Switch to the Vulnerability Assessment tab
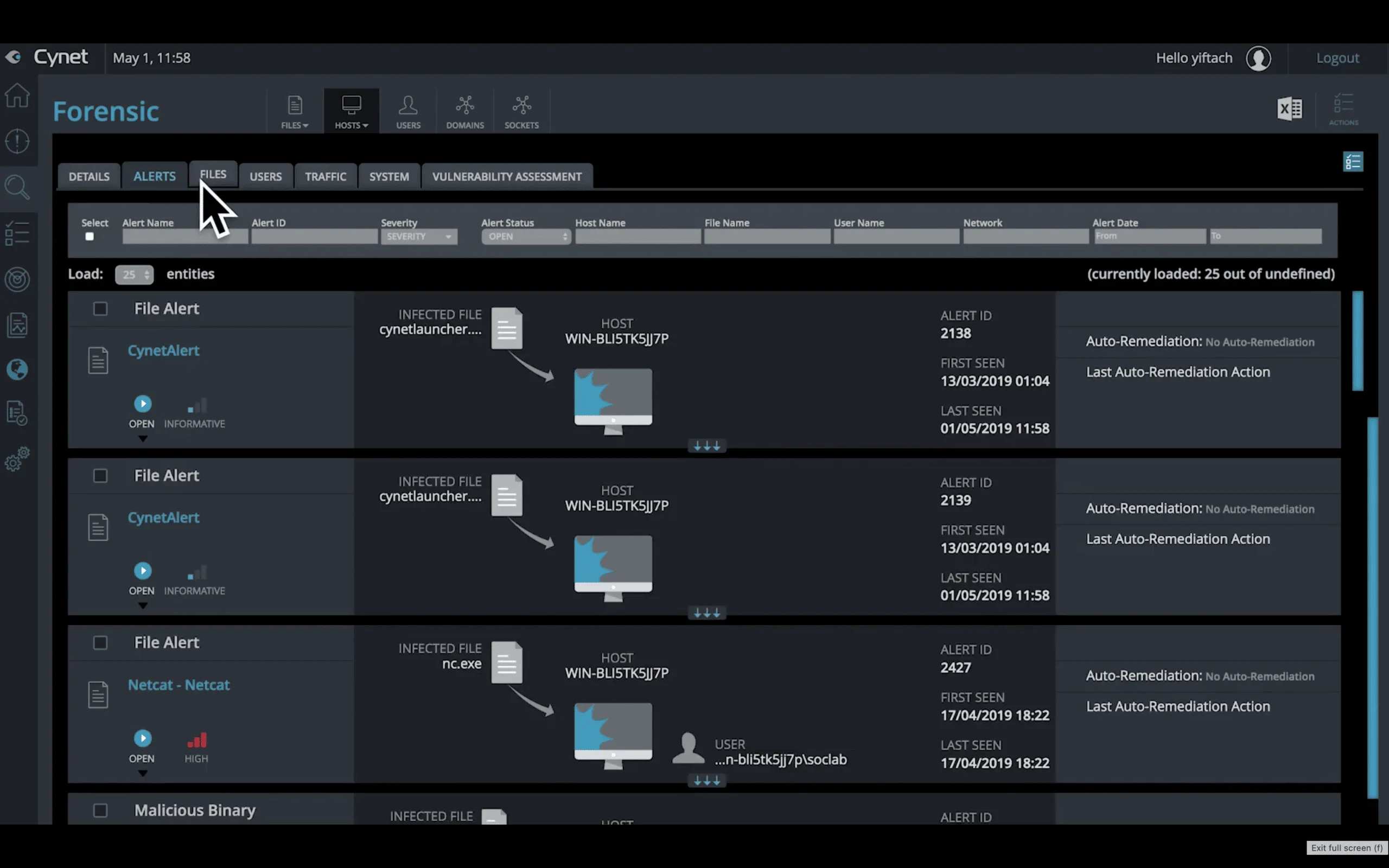The width and height of the screenshot is (1389, 868). [x=507, y=176]
